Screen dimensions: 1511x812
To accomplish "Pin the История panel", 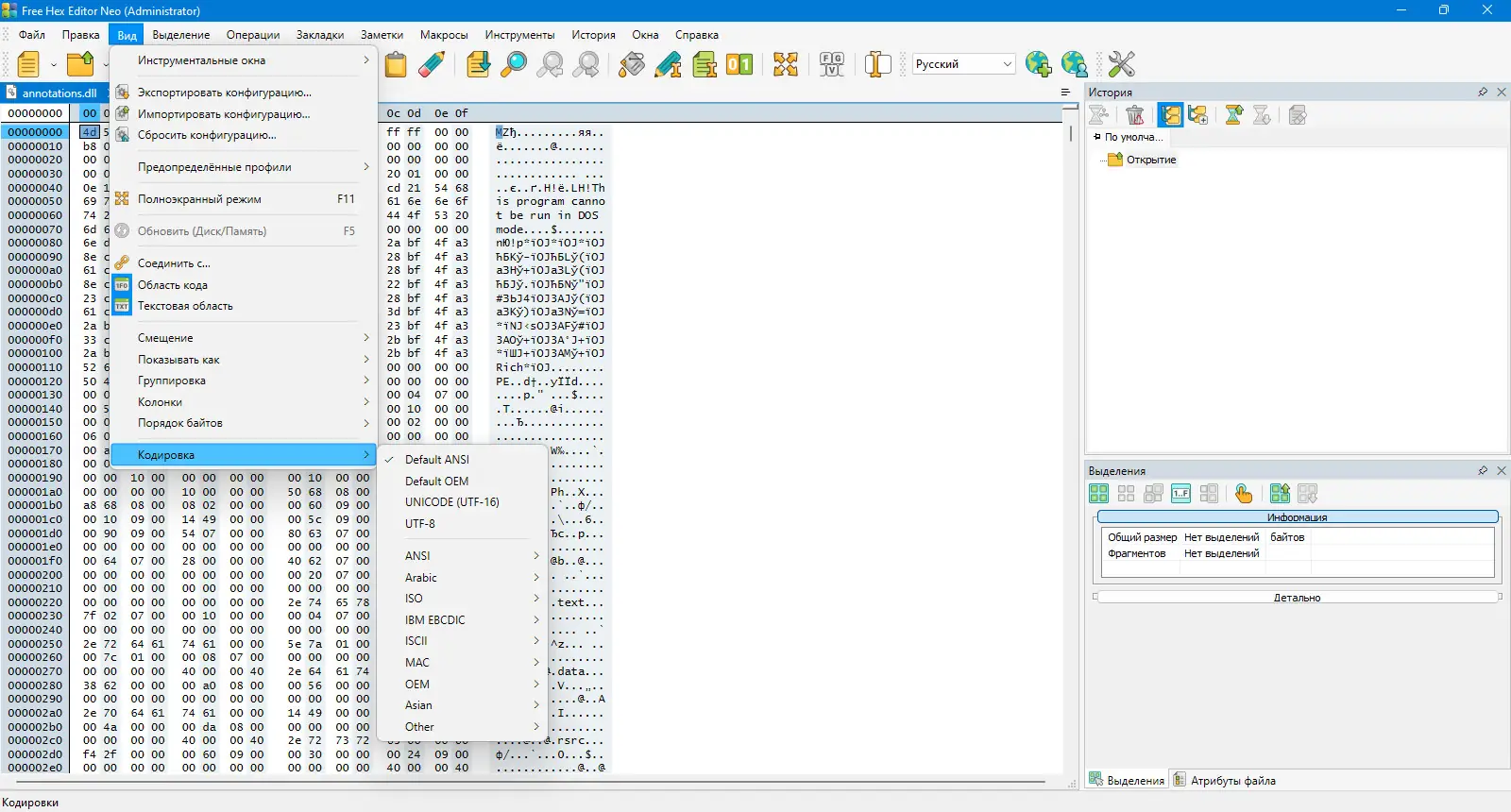I will click(x=1483, y=93).
